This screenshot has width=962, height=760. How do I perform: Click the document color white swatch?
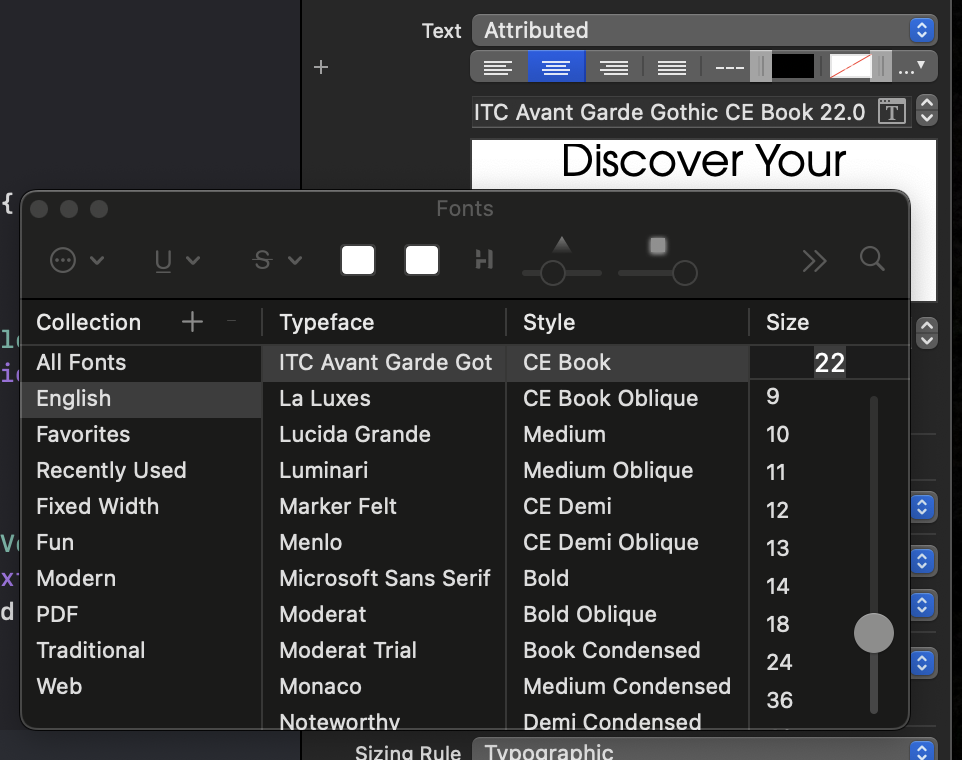(x=422, y=260)
